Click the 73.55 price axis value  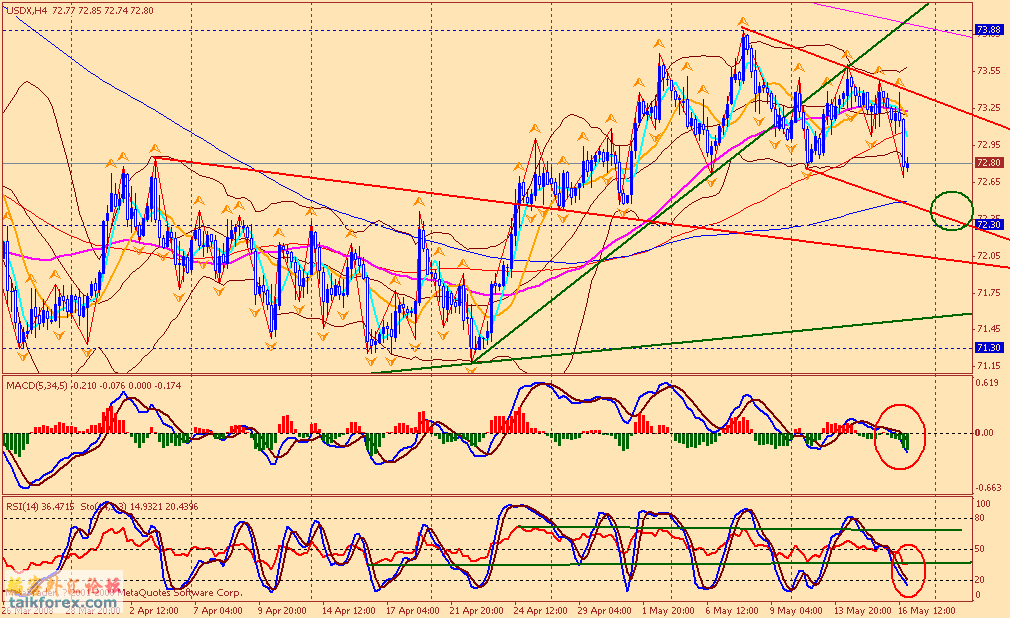[x=989, y=71]
